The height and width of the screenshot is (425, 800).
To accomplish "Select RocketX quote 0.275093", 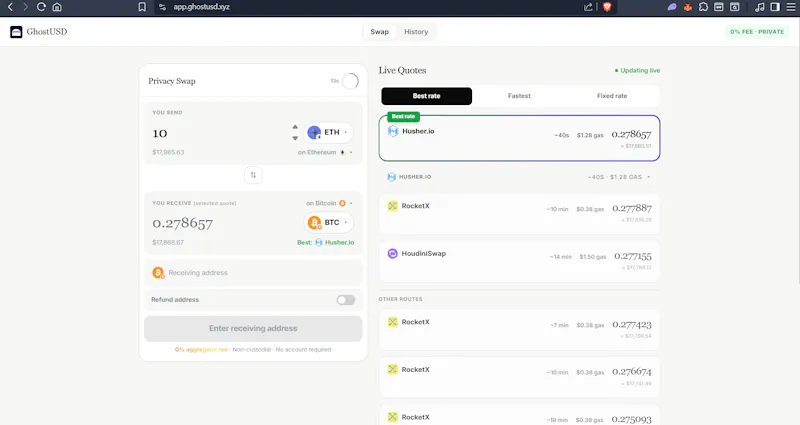I will tap(519, 415).
